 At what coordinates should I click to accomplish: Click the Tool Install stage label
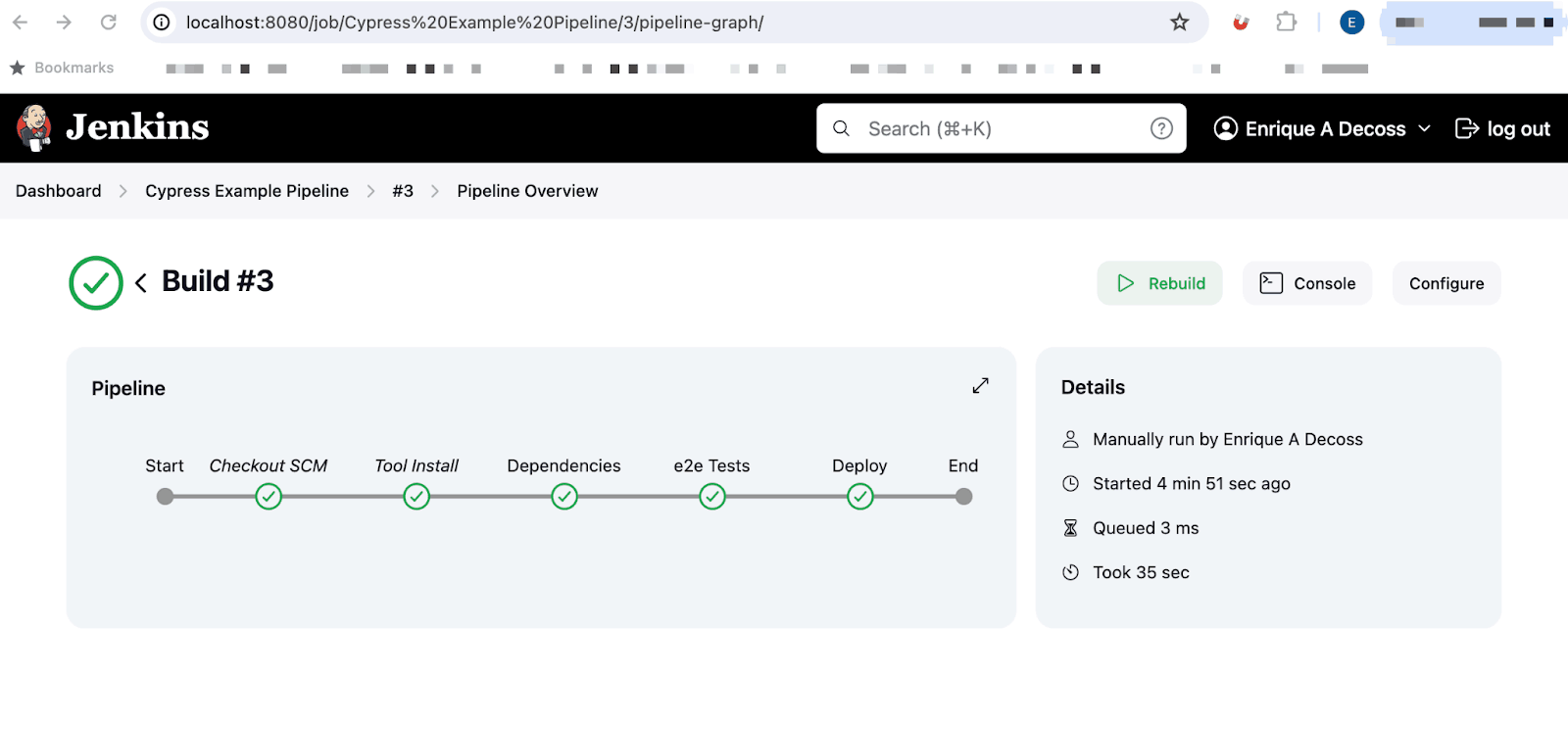(416, 465)
